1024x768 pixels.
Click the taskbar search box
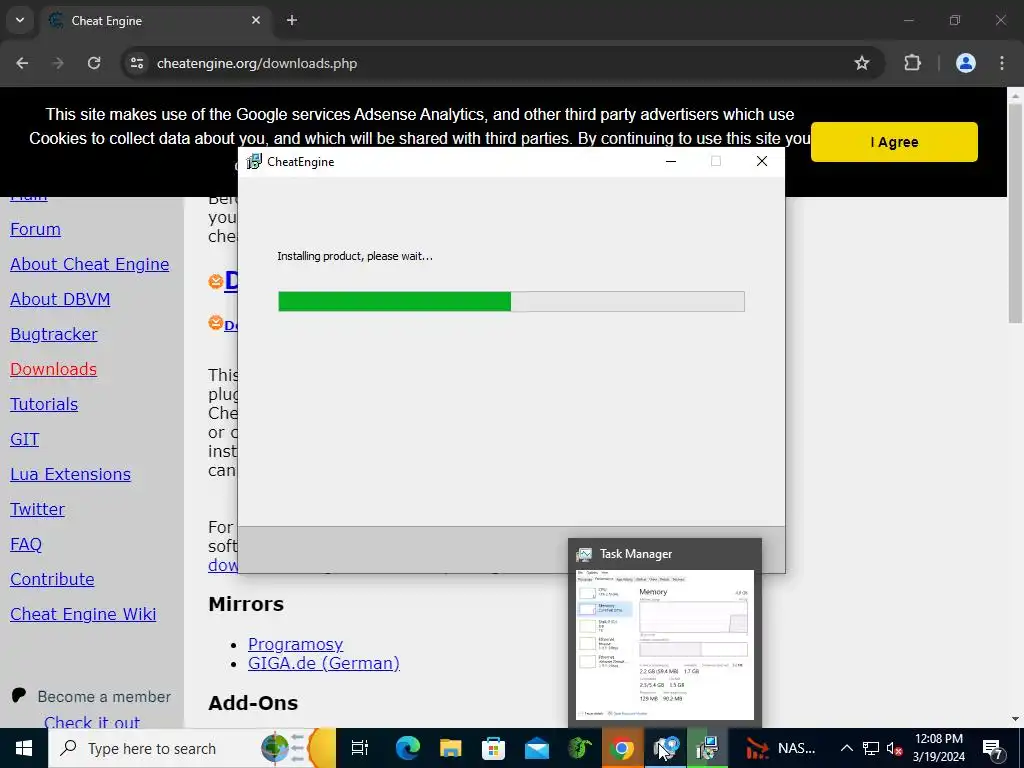(192, 748)
